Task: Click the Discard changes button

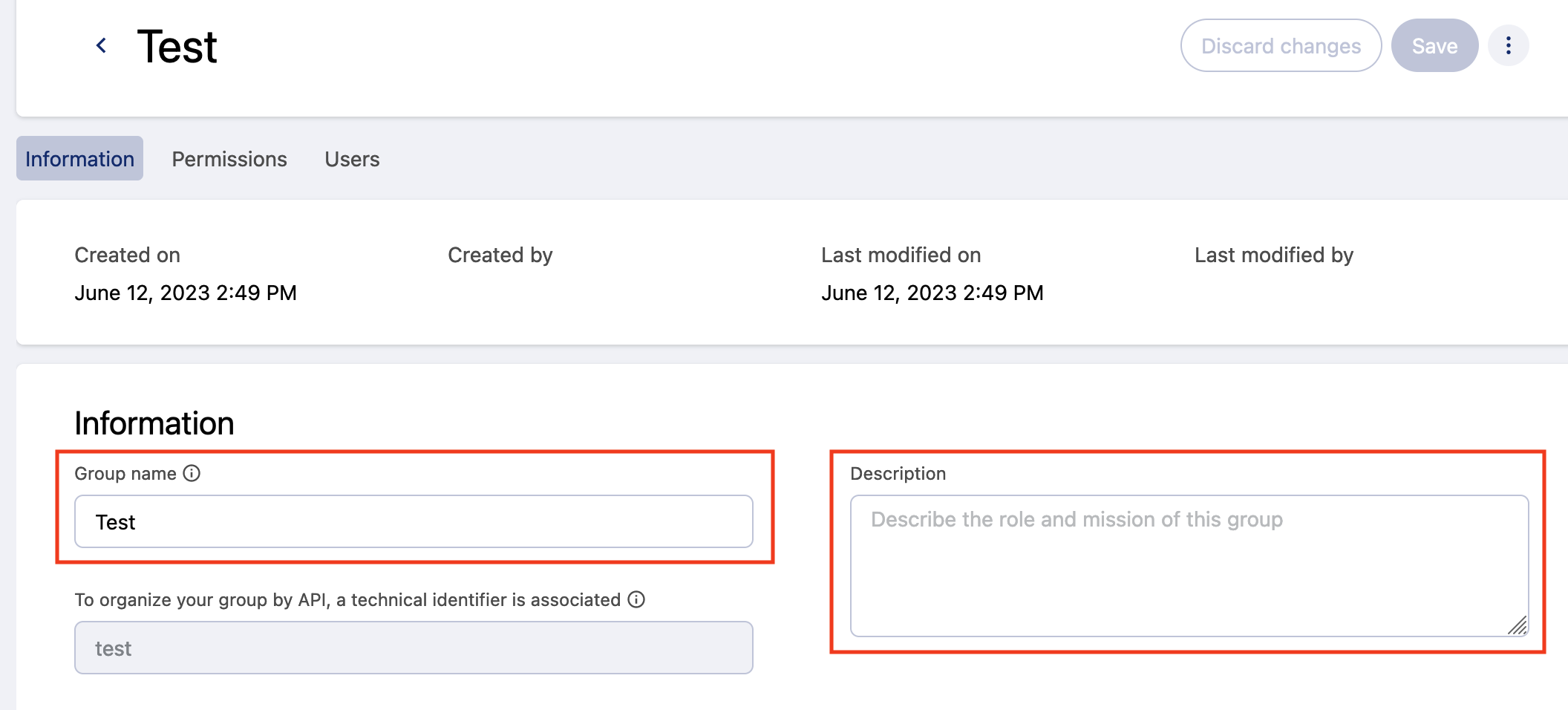Action: click(x=1281, y=46)
